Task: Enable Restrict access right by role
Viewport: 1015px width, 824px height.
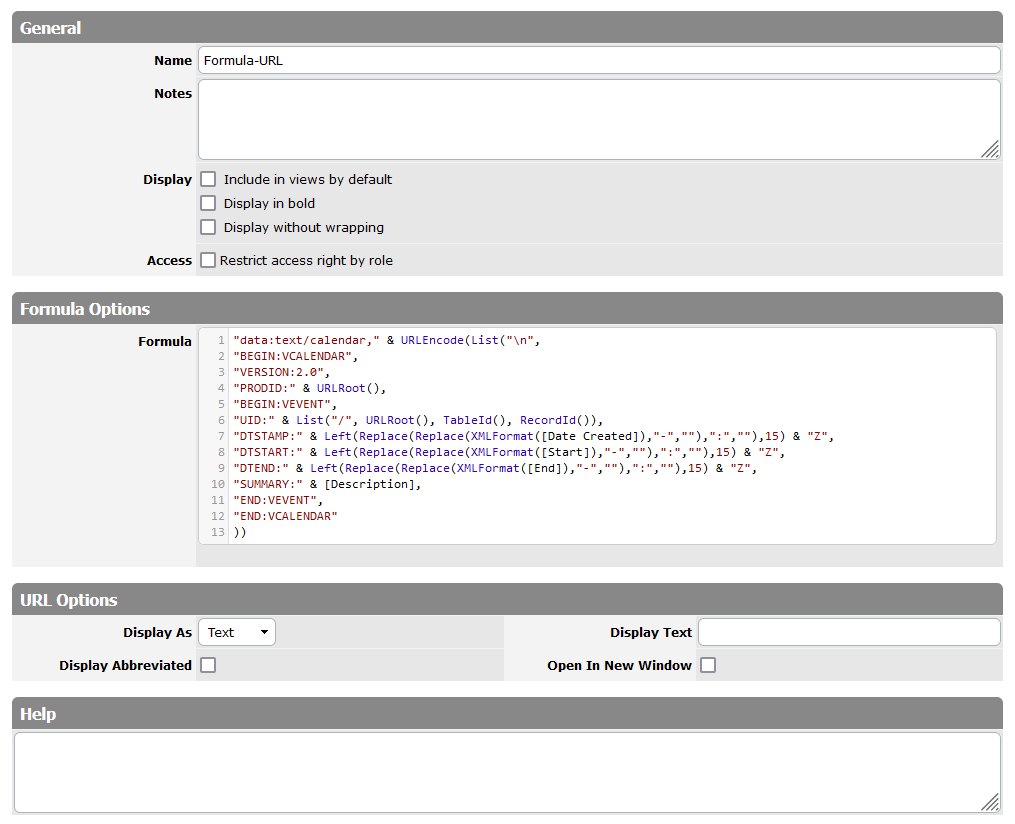Action: [208, 261]
